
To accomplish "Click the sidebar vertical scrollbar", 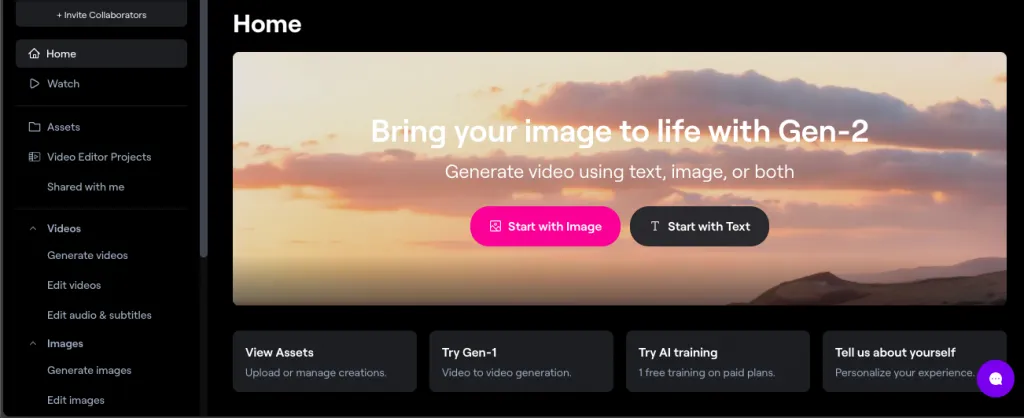I will click(x=204, y=130).
